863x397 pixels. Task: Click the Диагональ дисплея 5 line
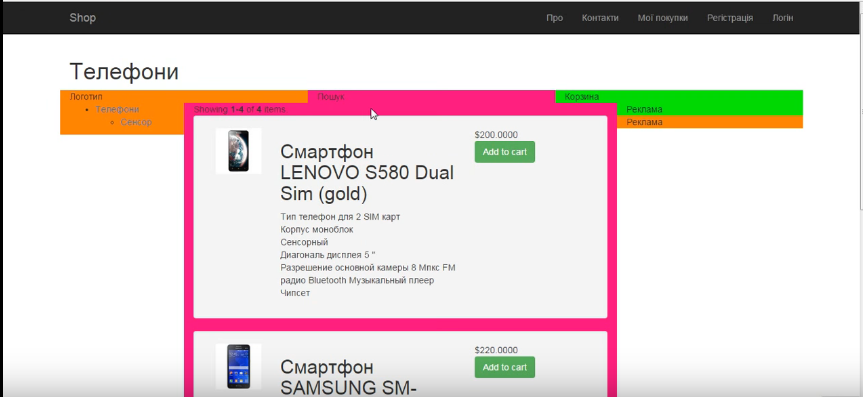pos(328,254)
